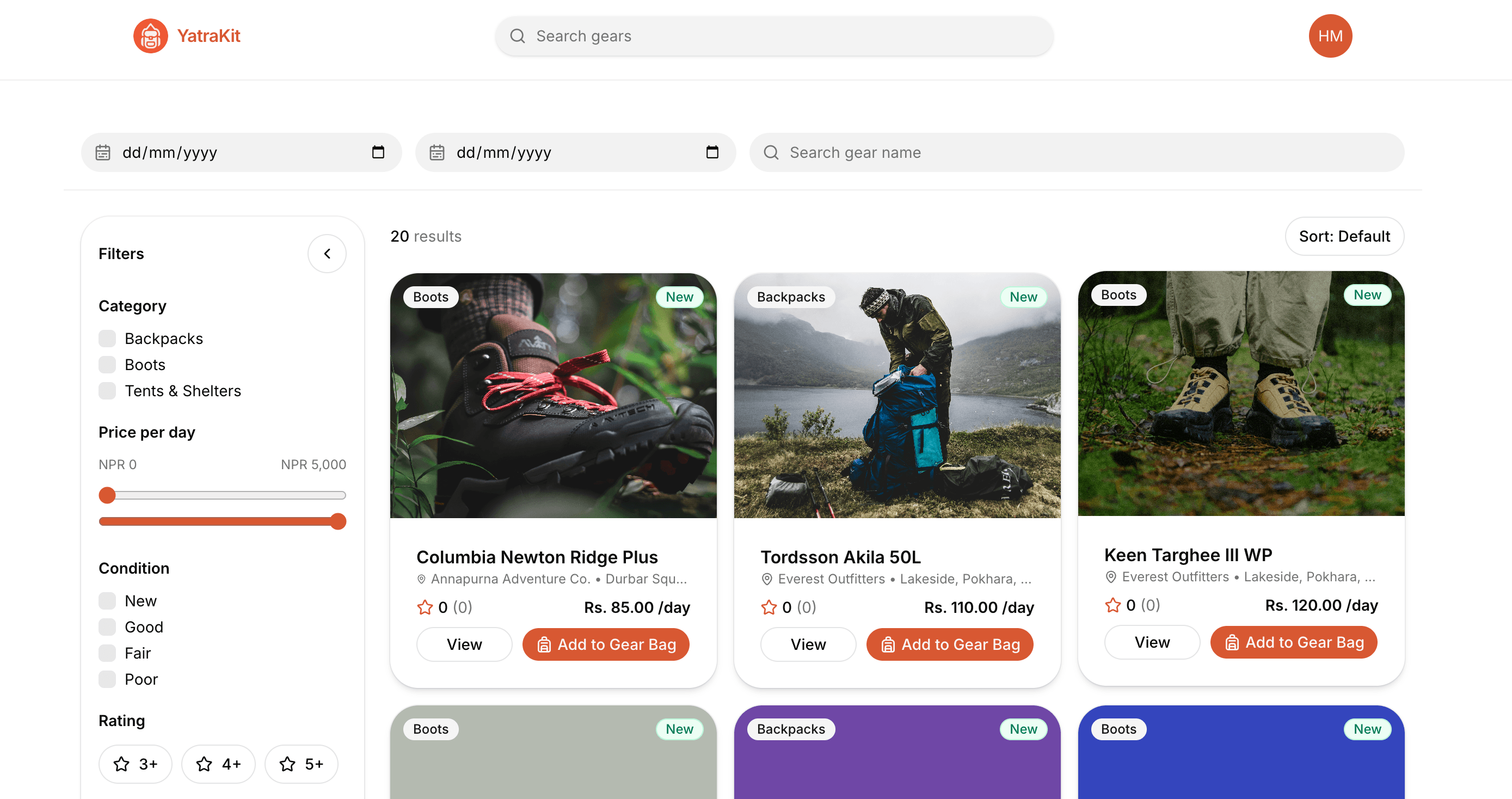
Task: Check the Tents & Shelters category filter
Action: coord(107,391)
